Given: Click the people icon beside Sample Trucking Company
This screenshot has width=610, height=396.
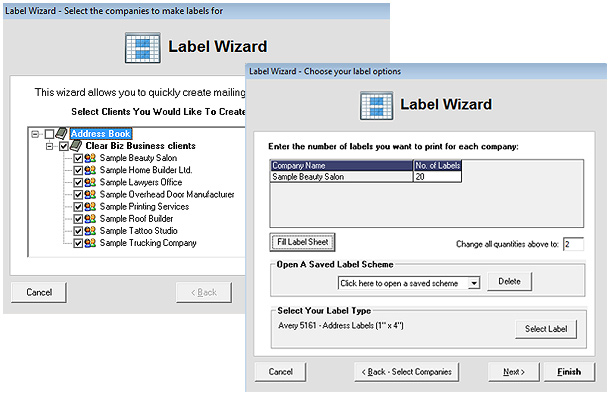Looking at the screenshot, I should point(90,243).
